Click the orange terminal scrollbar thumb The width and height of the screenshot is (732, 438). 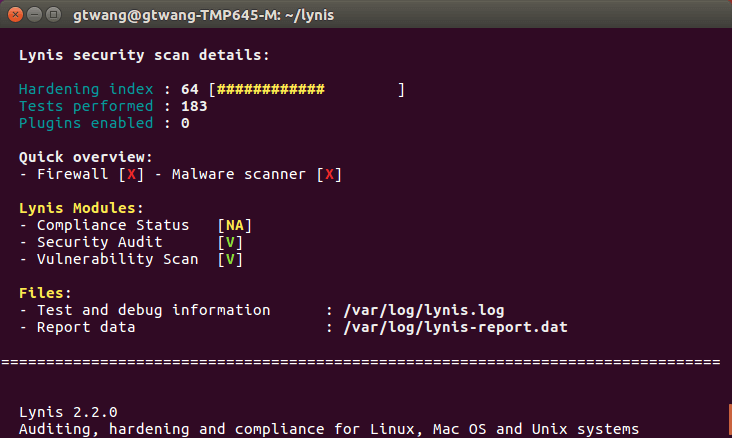[x=730, y=420]
